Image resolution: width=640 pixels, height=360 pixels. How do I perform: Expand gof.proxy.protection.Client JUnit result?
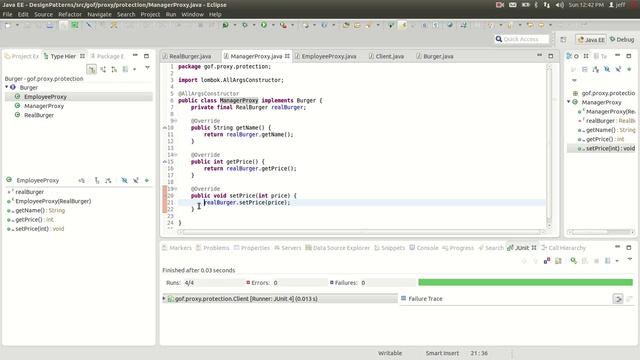[164, 298]
